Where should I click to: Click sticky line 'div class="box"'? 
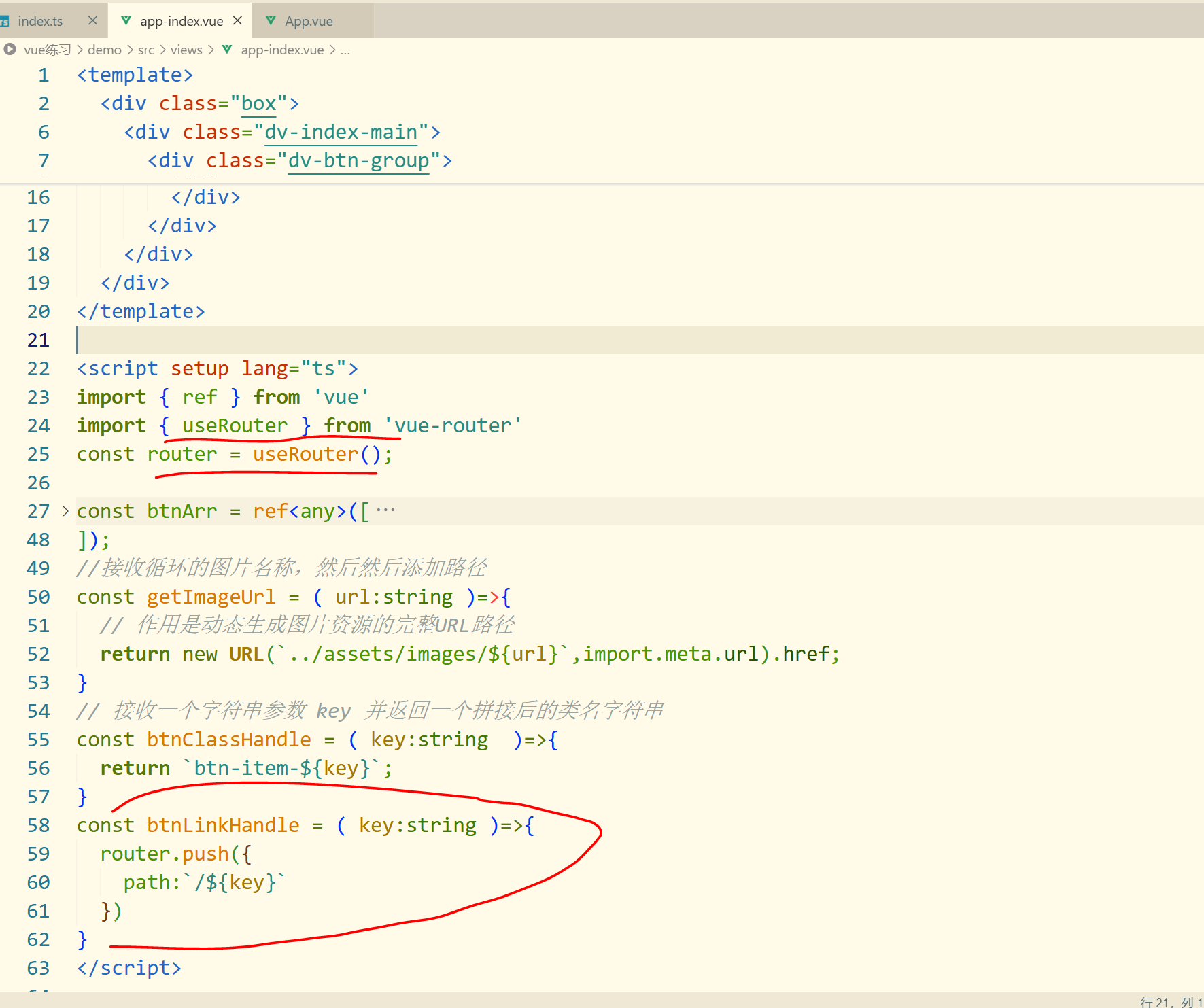tap(200, 103)
